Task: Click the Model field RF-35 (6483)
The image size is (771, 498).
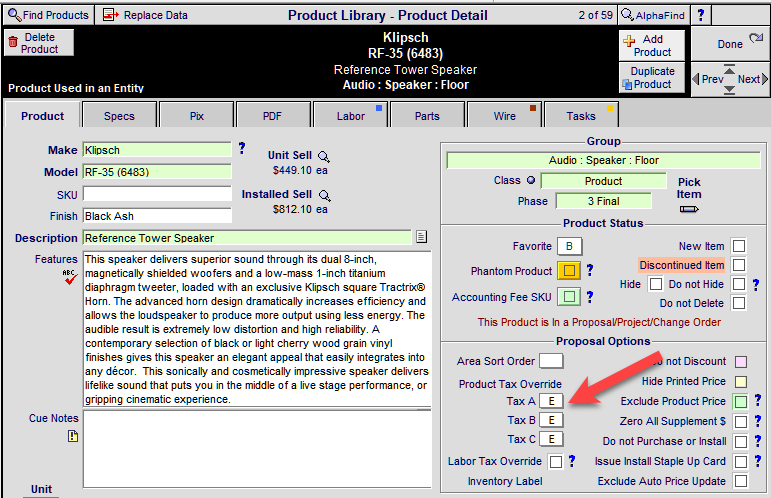Action: click(157, 172)
